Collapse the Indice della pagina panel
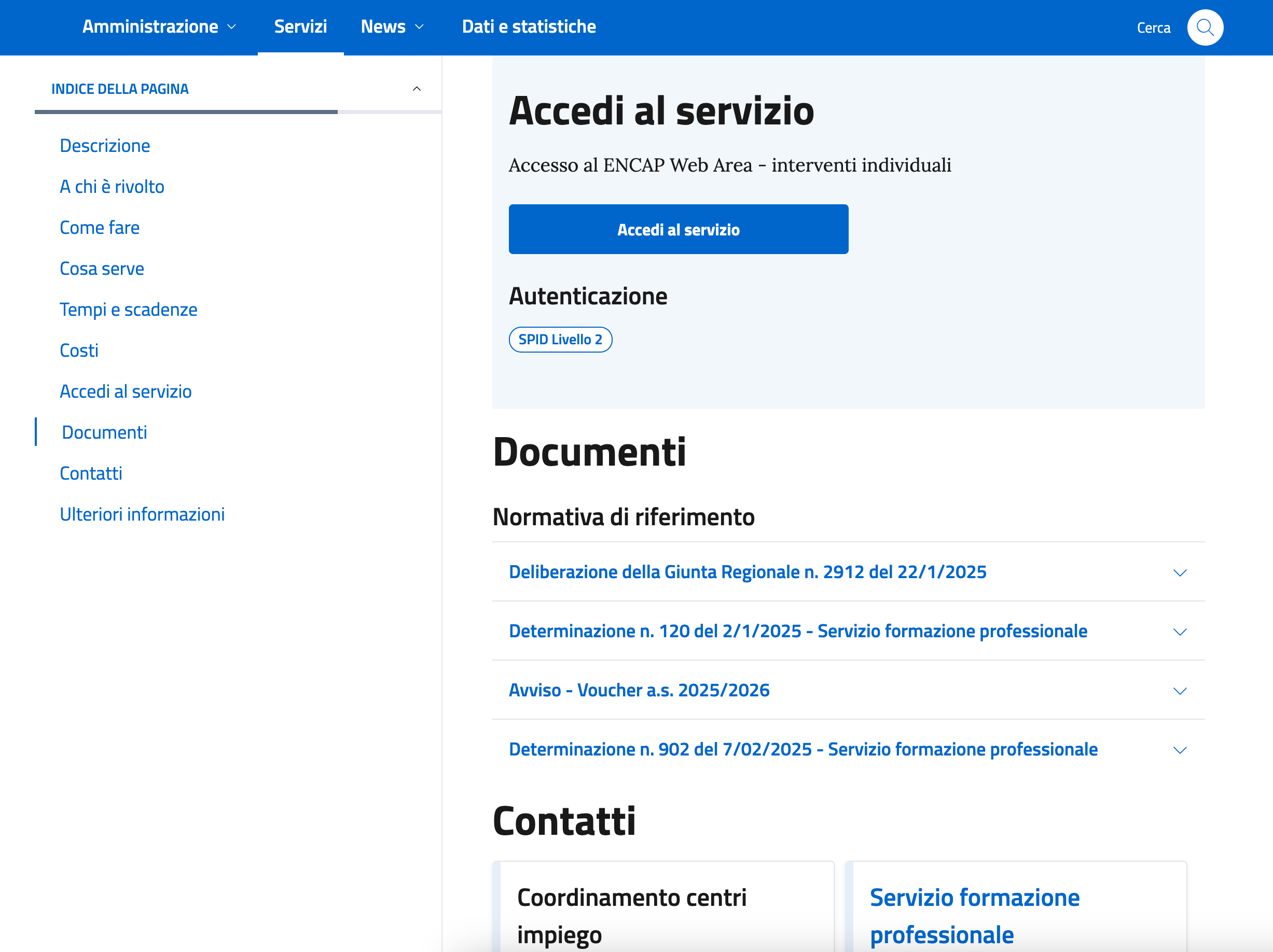Screen dimensions: 1273x952 (417, 89)
